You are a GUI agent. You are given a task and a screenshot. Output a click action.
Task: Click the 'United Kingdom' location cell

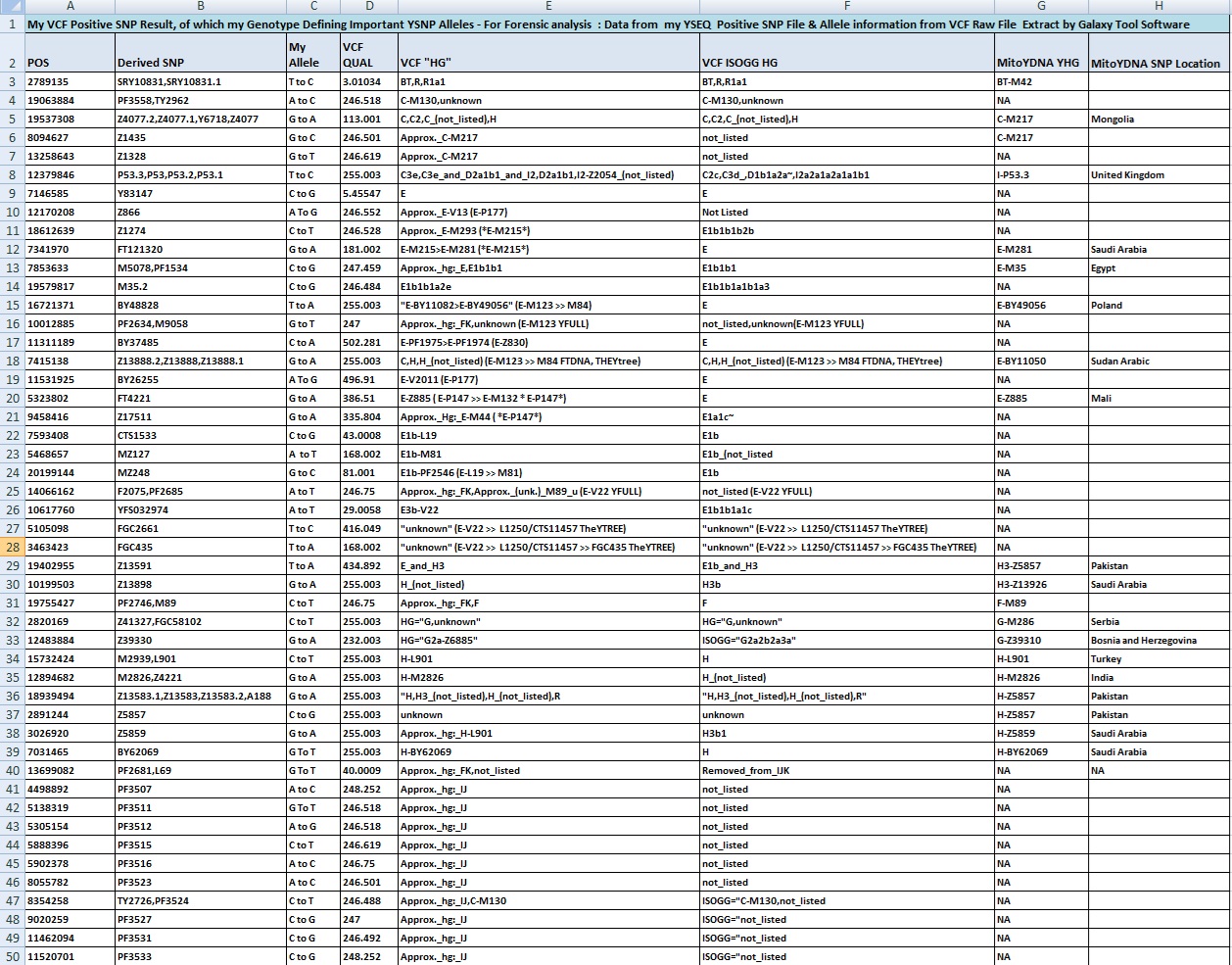click(1159, 174)
